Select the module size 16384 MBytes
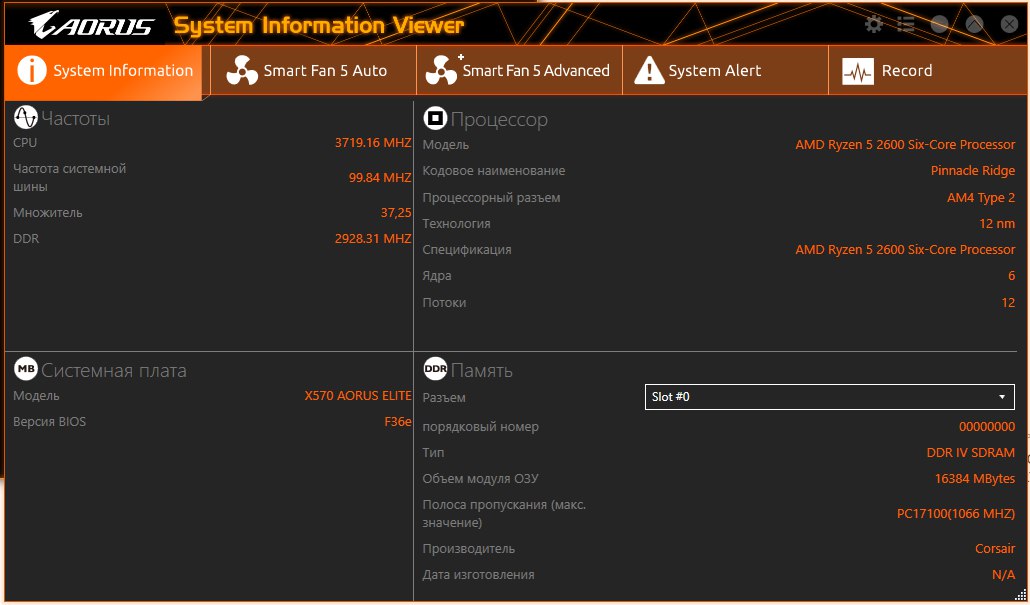 (x=975, y=479)
